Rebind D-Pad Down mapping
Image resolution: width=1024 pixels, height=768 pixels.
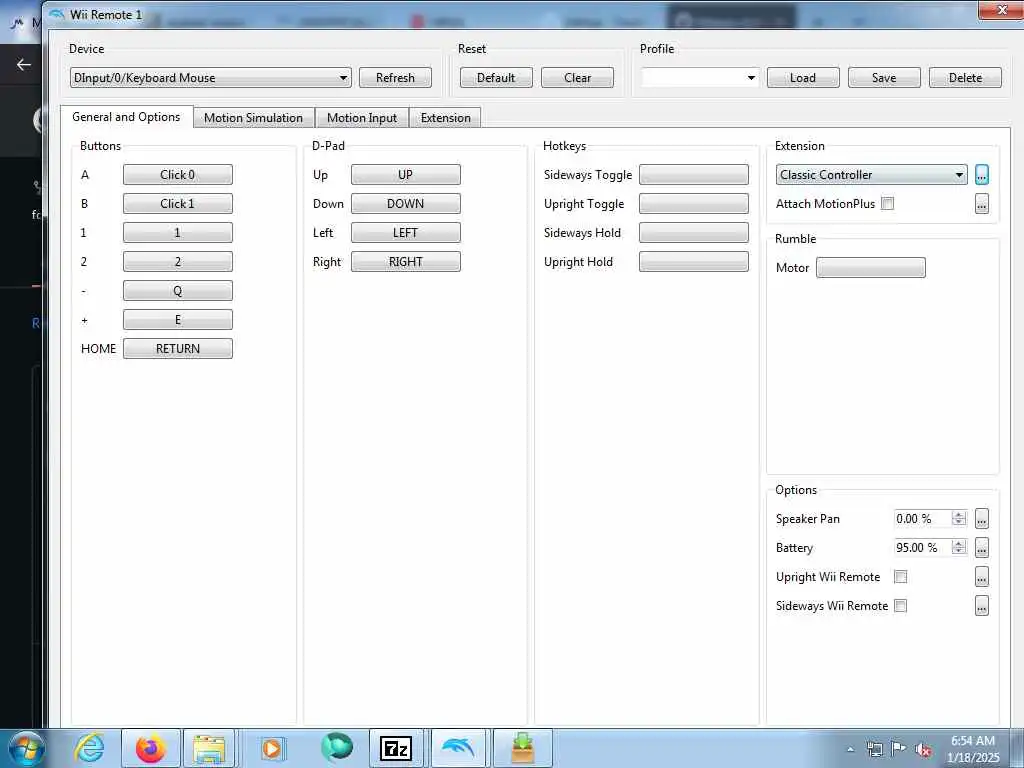406,204
